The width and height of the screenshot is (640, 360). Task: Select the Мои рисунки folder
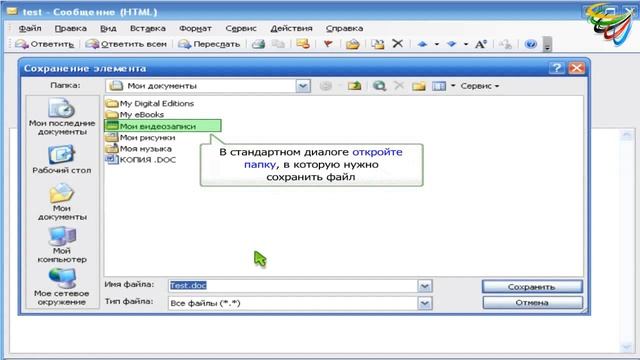140,138
